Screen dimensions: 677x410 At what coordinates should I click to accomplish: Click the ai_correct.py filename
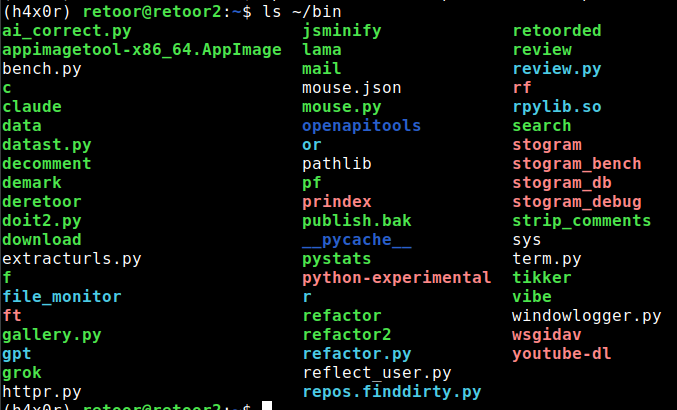coord(66,32)
